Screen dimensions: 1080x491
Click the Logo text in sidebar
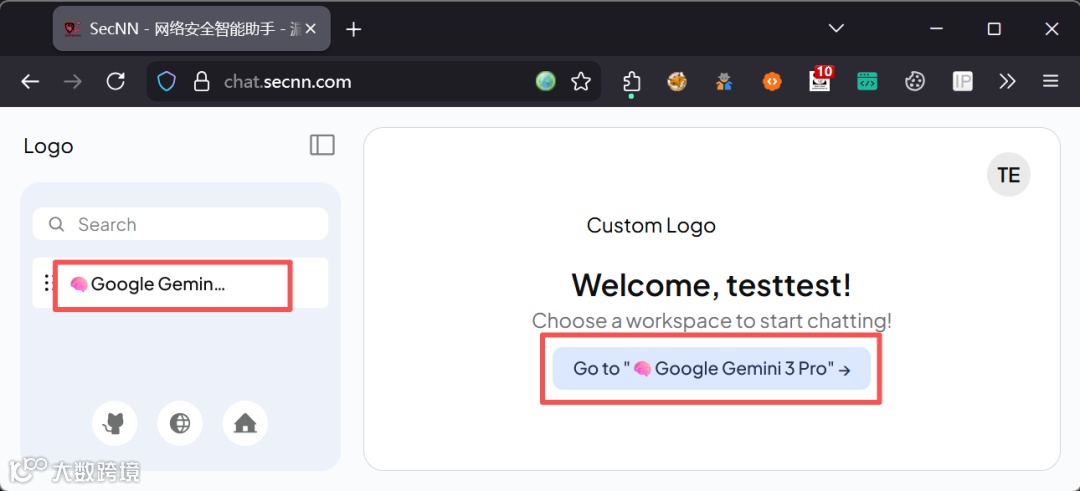click(x=48, y=146)
